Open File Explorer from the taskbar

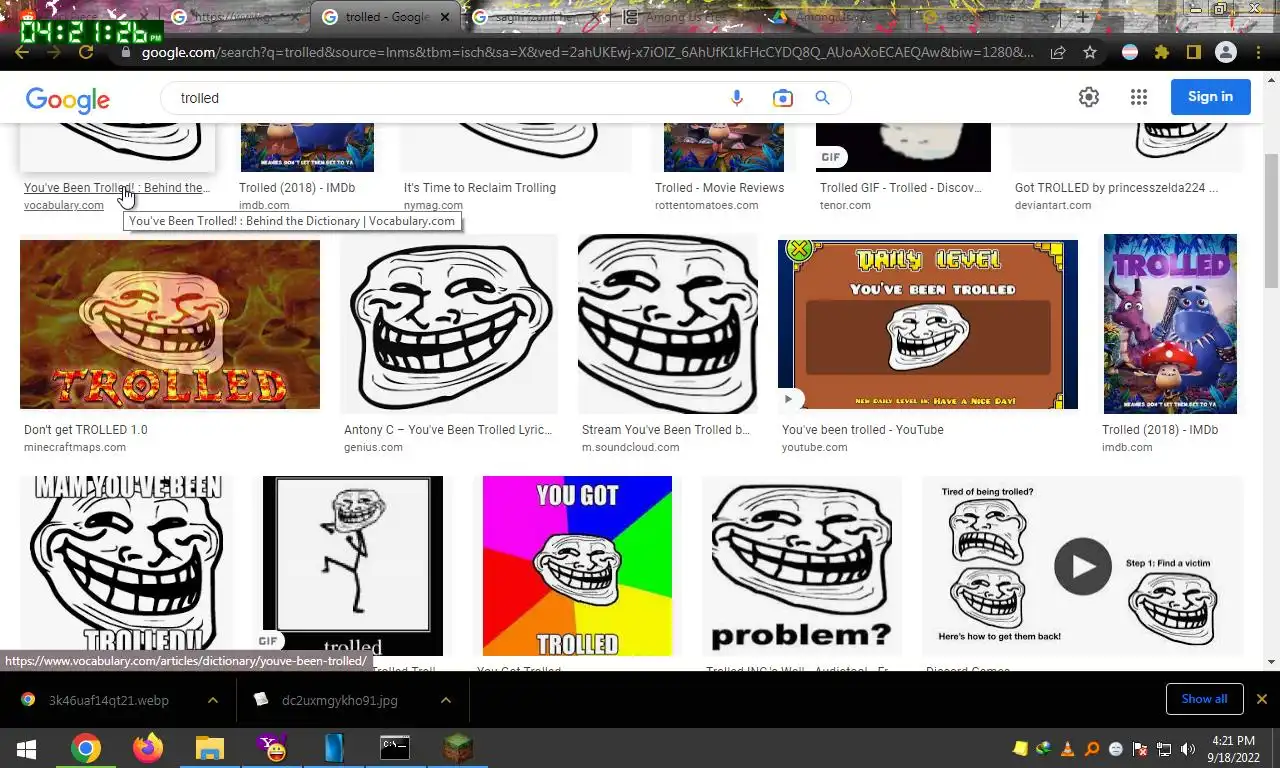click(210, 749)
